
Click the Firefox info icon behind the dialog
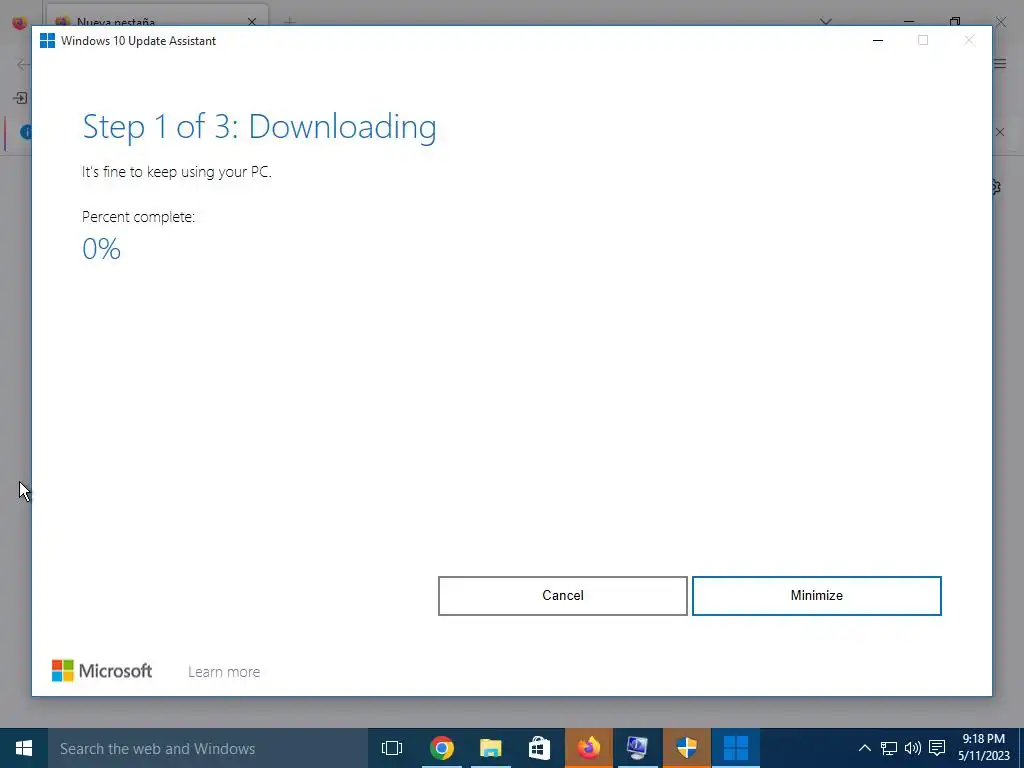(25, 132)
